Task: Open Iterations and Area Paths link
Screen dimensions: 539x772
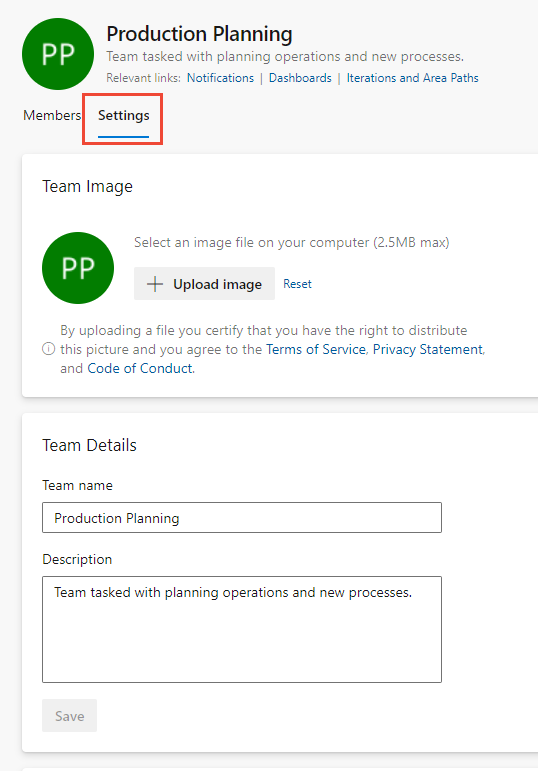Action: (x=412, y=78)
